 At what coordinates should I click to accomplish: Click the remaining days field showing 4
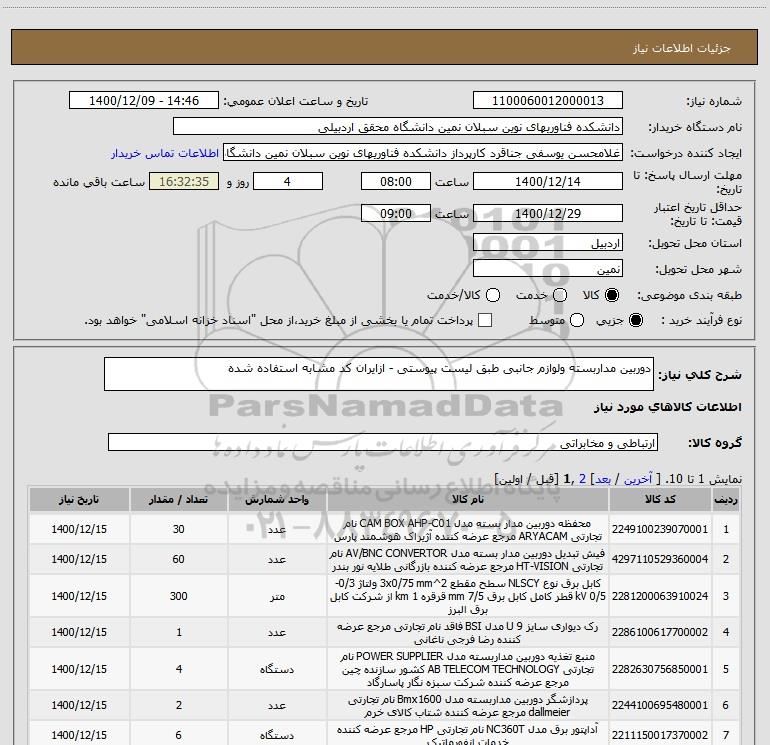[x=288, y=182]
